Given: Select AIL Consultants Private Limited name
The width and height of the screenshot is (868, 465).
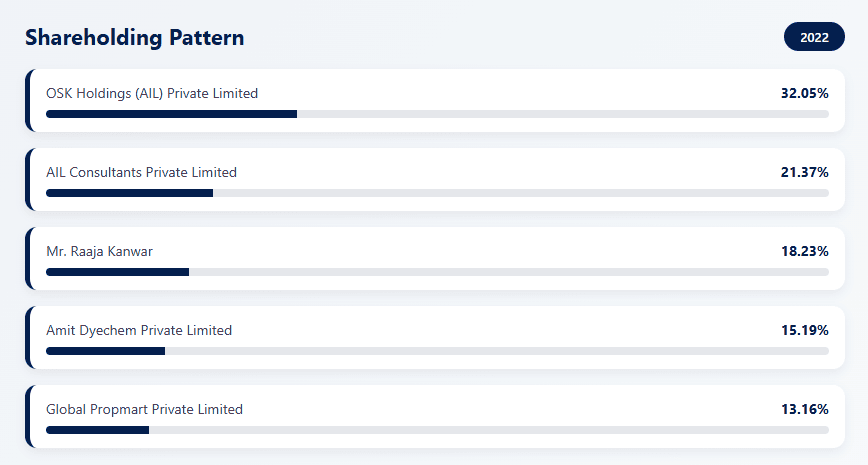Looking at the screenshot, I should pos(141,172).
